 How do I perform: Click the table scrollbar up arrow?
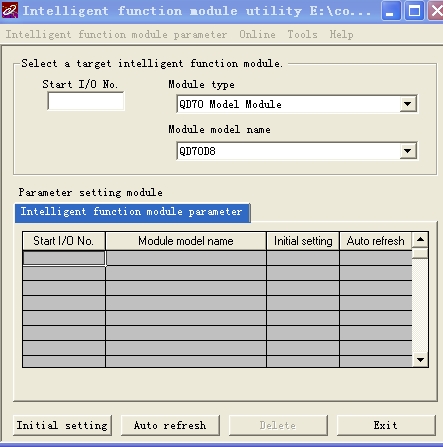point(420,239)
